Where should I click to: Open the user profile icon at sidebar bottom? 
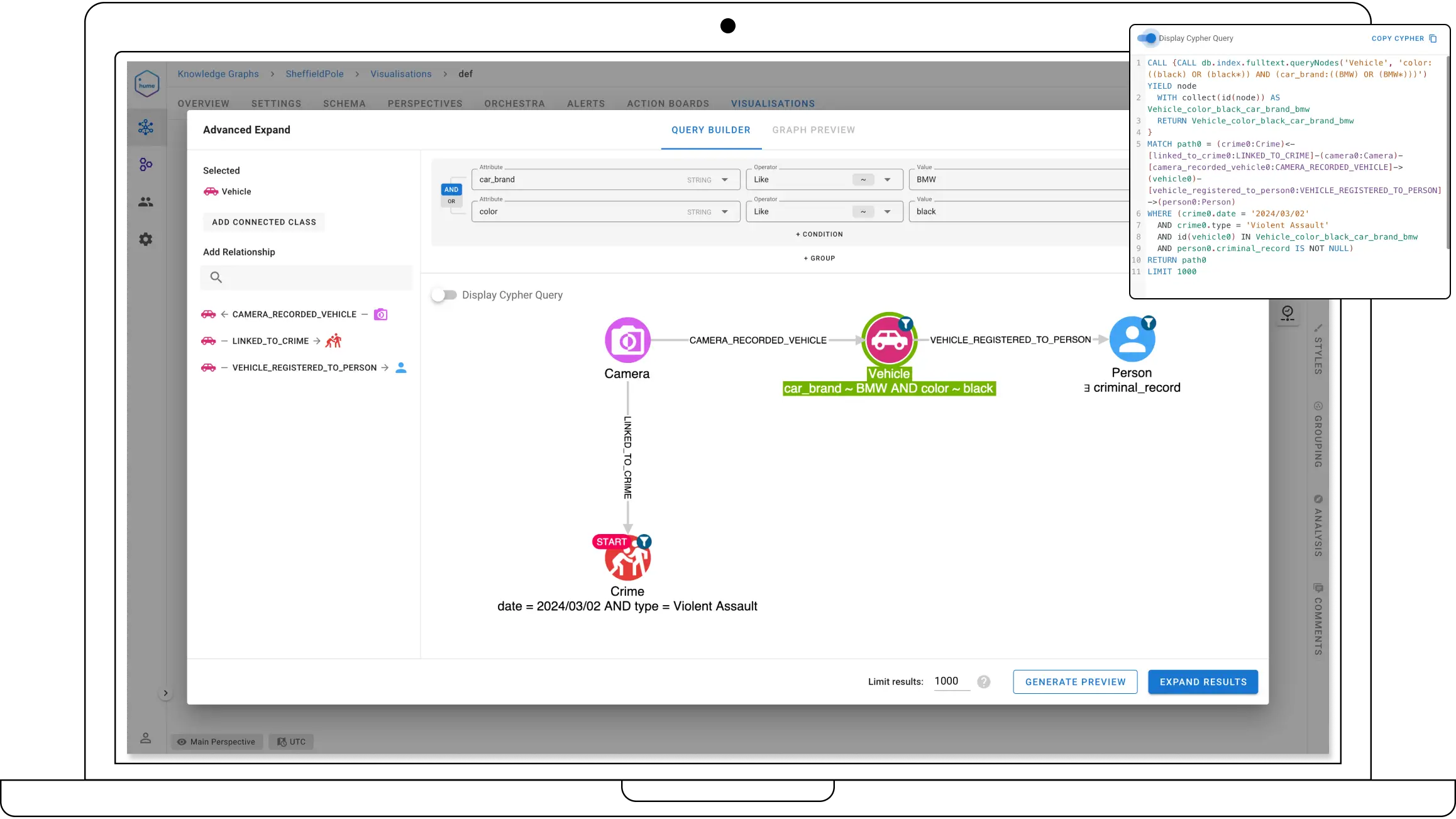(146, 738)
